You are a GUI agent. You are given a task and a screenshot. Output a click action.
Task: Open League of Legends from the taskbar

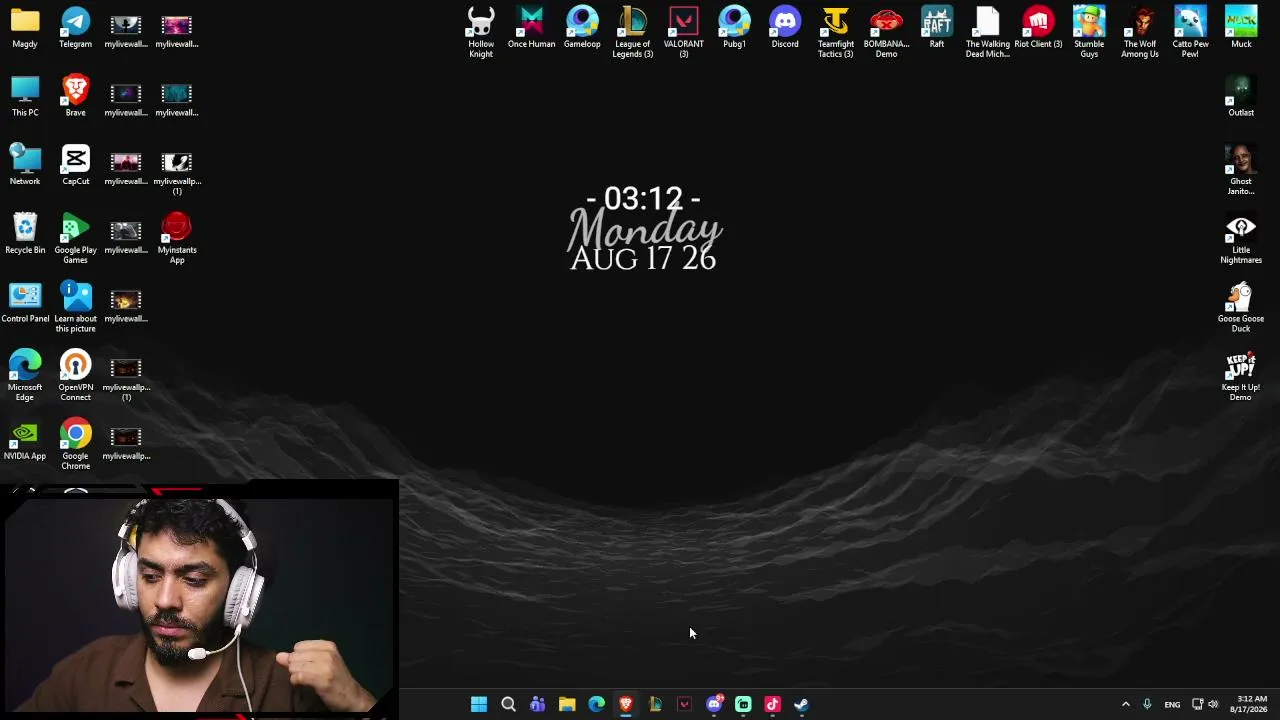(x=655, y=704)
